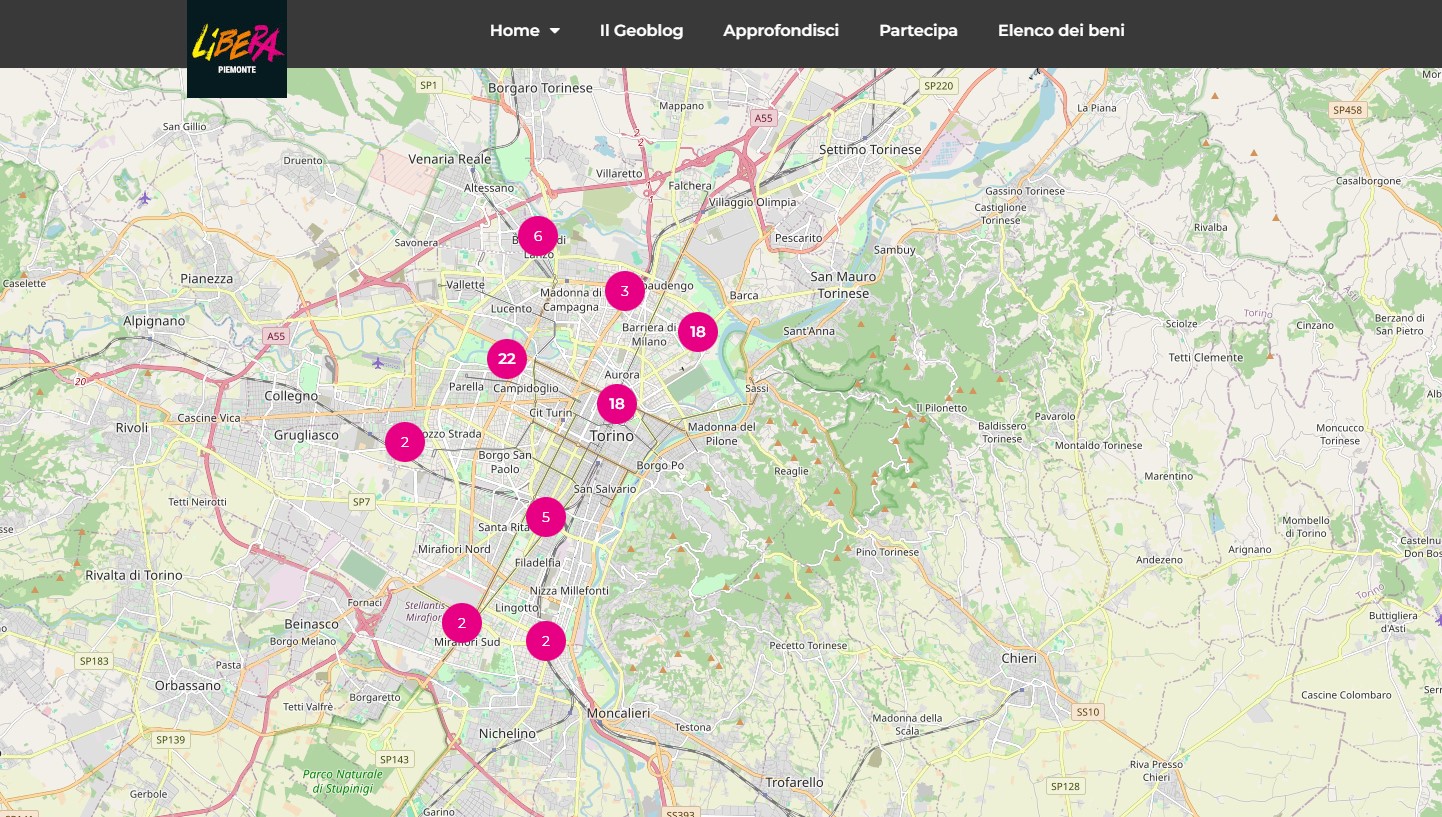Viewport: 1442px width, 817px height.
Task: Open cluster marker 6 near Venaria
Action: click(538, 236)
